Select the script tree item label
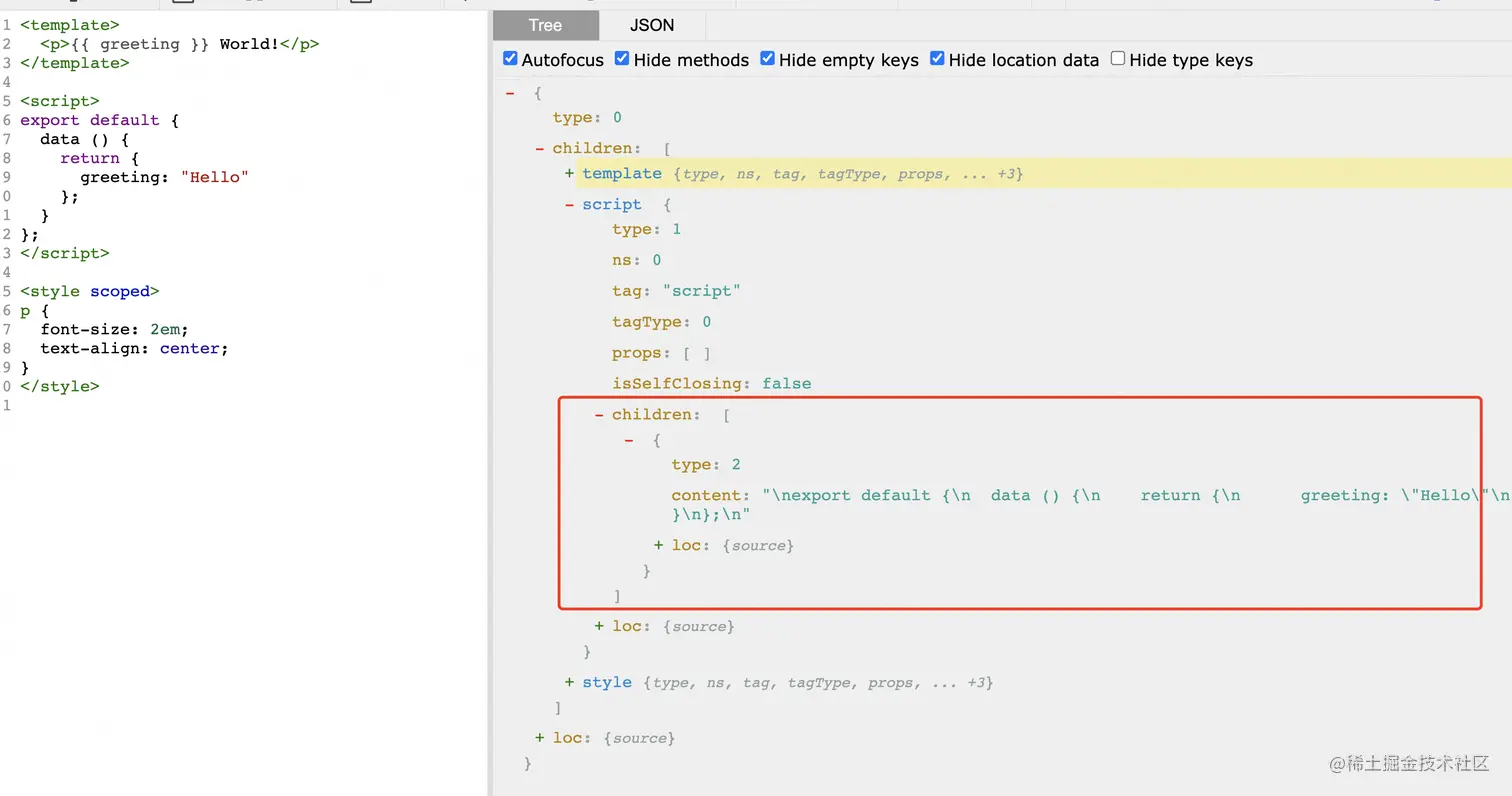The width and height of the screenshot is (1512, 796). coord(612,204)
